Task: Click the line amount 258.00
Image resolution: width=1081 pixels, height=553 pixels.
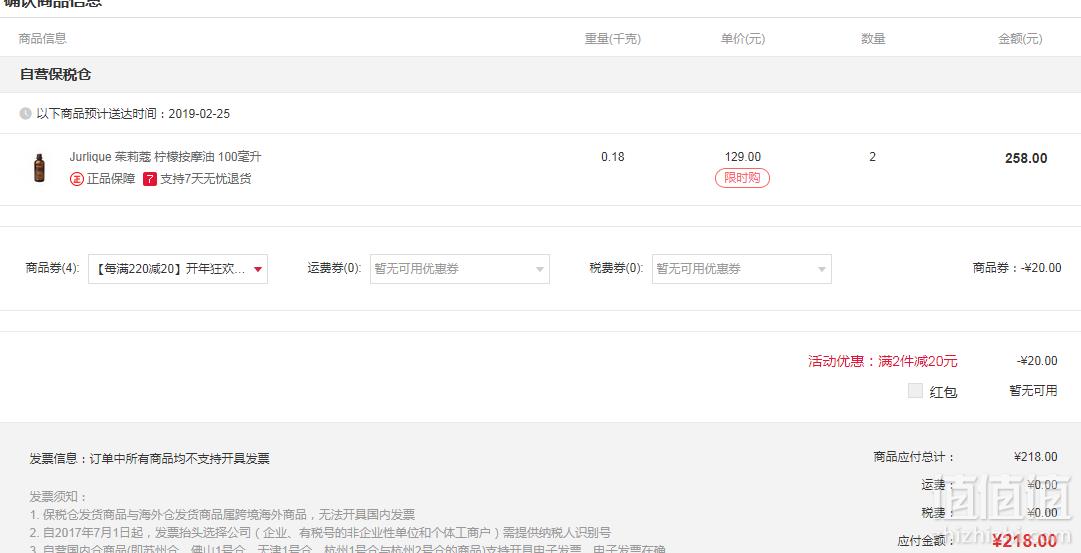Action: [x=1026, y=159]
